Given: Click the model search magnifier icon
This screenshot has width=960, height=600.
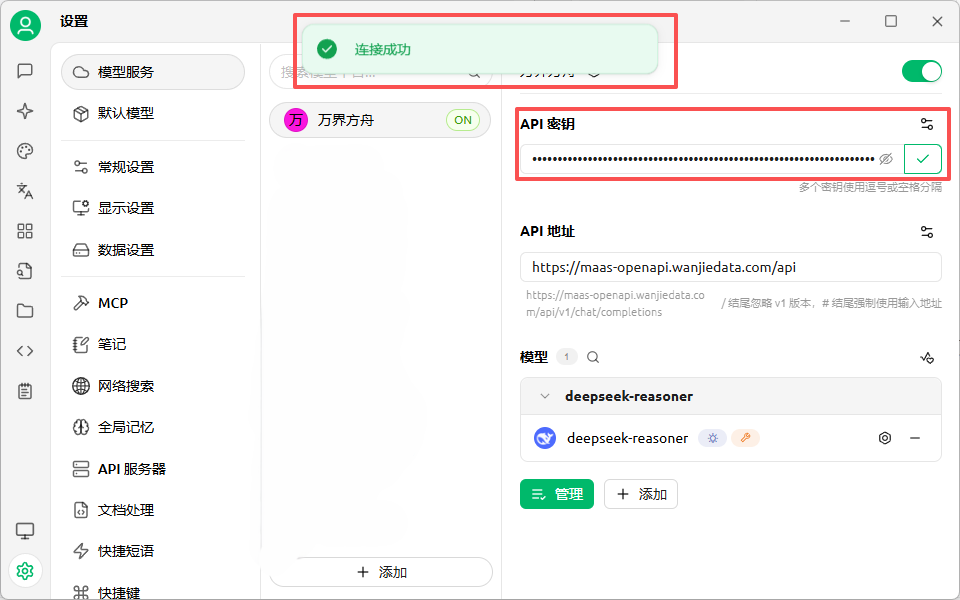Looking at the screenshot, I should click(593, 357).
